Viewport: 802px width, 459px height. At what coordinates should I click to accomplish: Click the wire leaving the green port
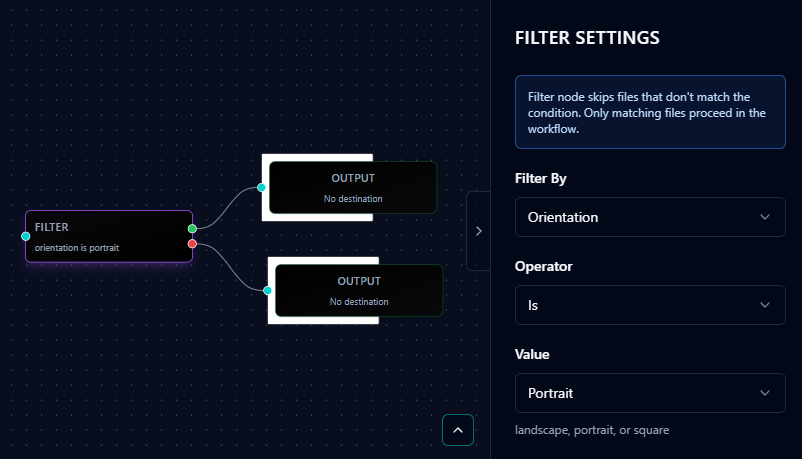coord(226,205)
